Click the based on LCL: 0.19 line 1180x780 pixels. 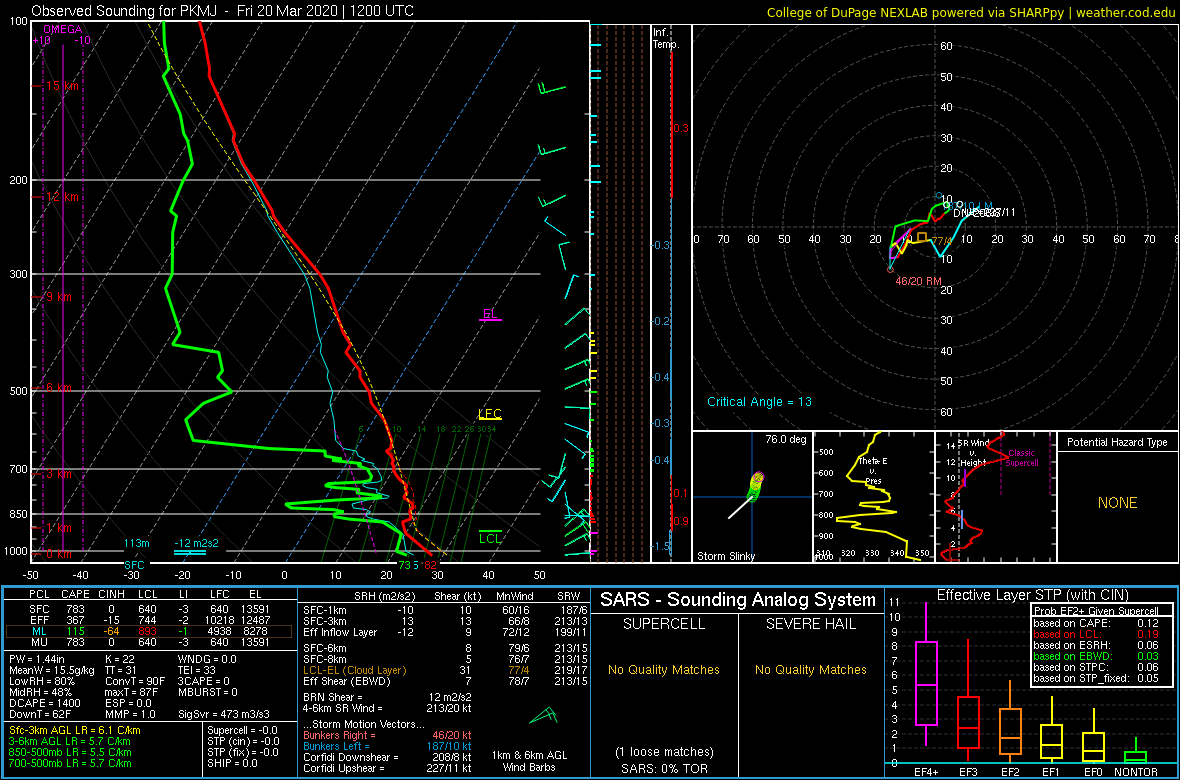point(1096,634)
